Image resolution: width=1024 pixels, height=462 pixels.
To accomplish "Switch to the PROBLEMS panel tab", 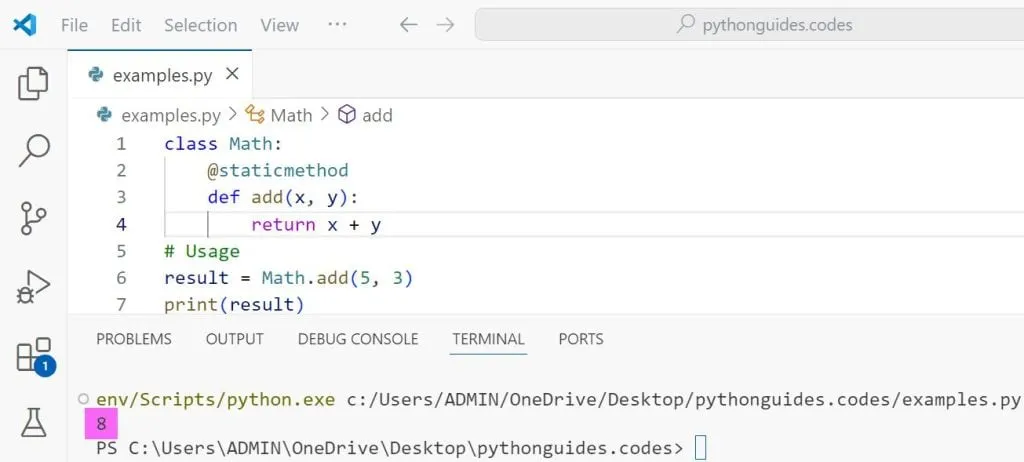I will [x=134, y=339].
